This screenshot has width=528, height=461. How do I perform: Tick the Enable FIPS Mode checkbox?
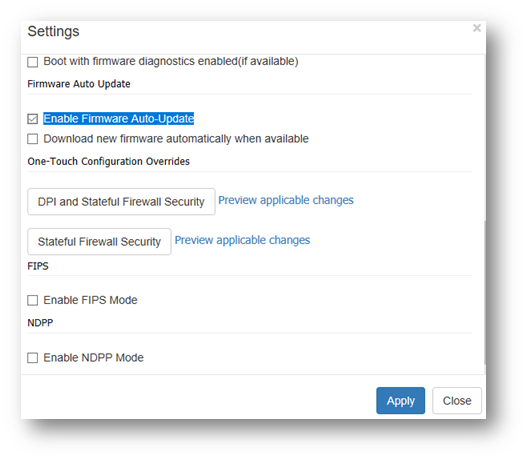pos(33,300)
